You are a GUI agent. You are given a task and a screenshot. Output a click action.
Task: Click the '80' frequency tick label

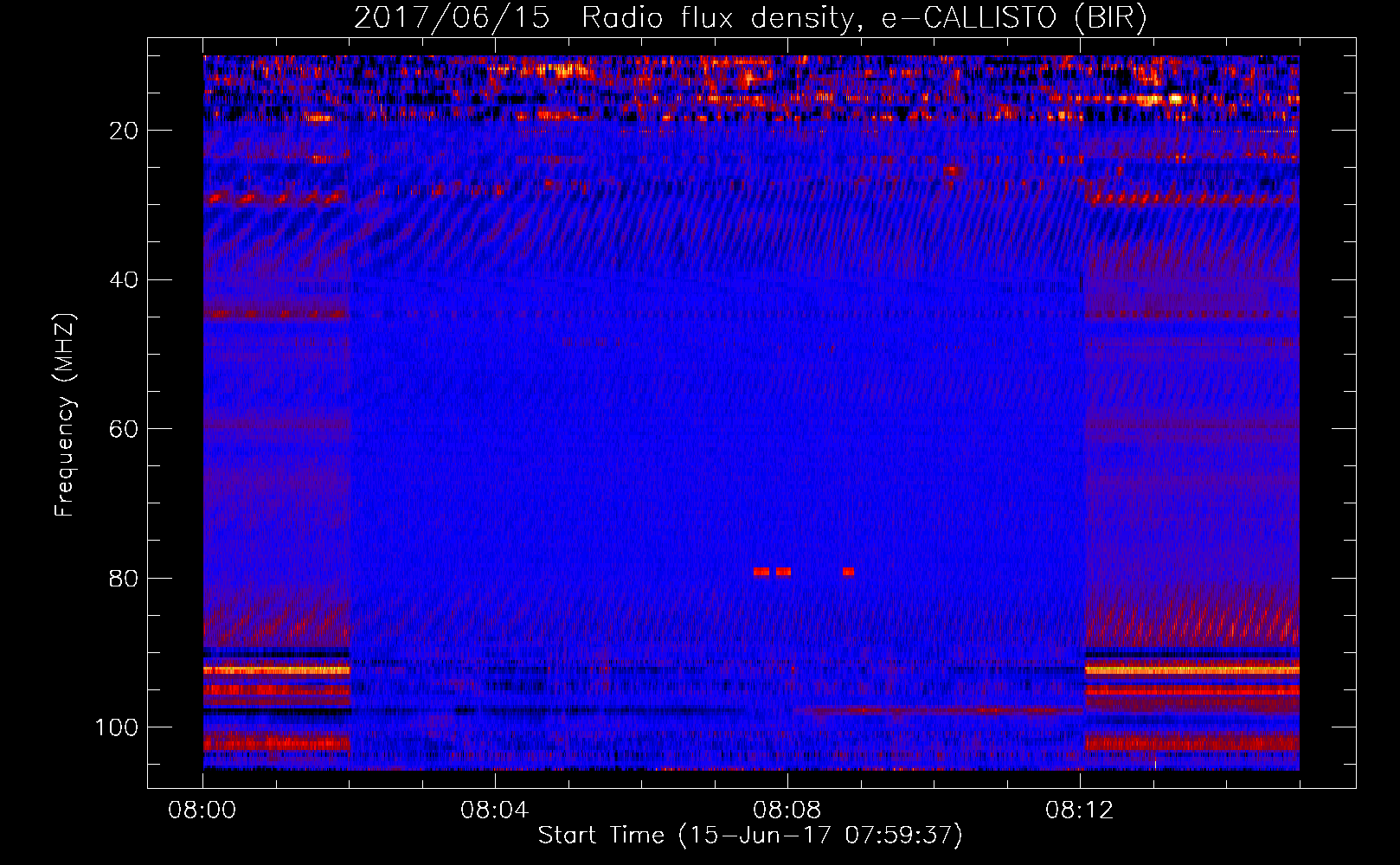pyautogui.click(x=125, y=578)
